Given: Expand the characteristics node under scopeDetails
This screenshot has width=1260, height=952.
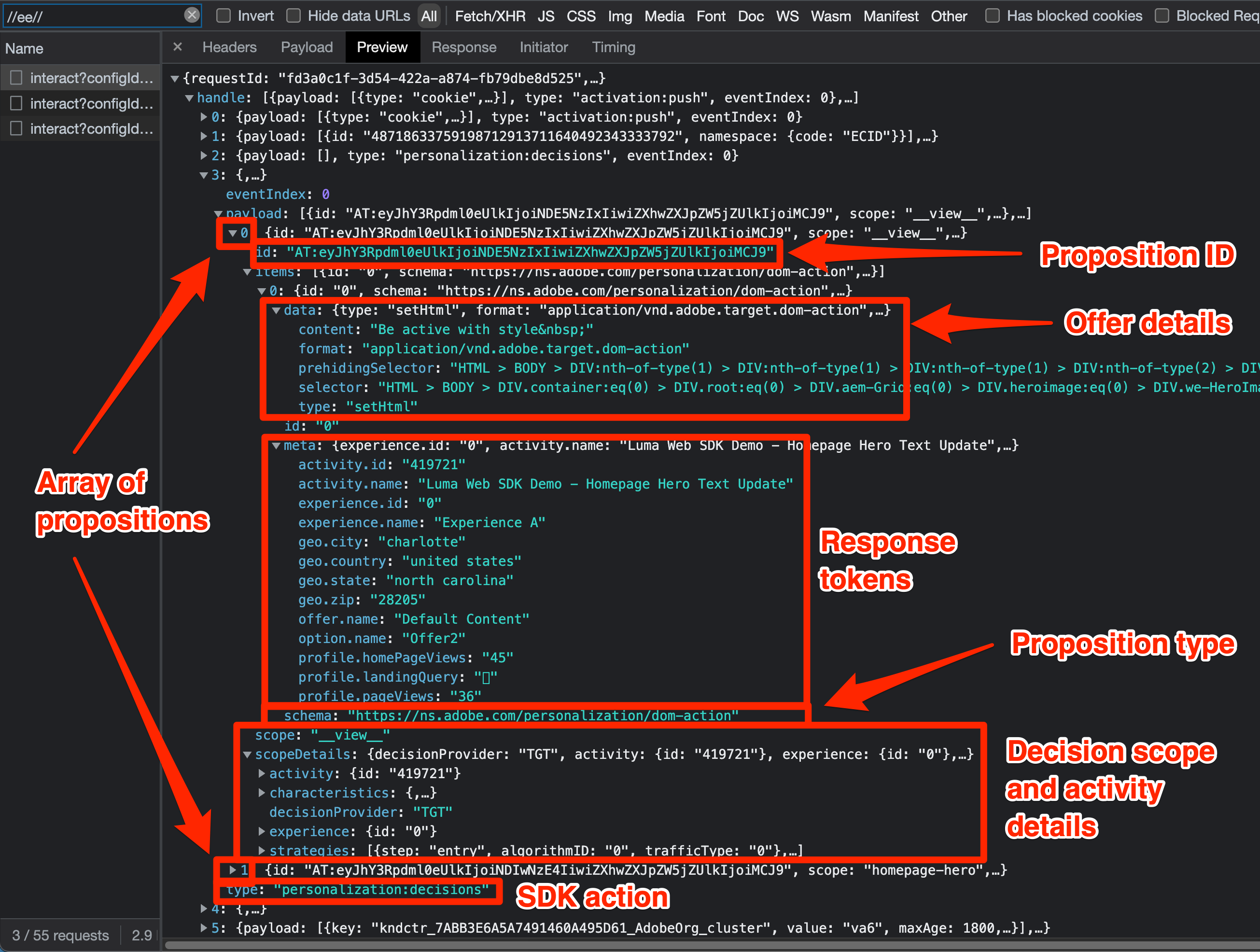Looking at the screenshot, I should [x=262, y=793].
